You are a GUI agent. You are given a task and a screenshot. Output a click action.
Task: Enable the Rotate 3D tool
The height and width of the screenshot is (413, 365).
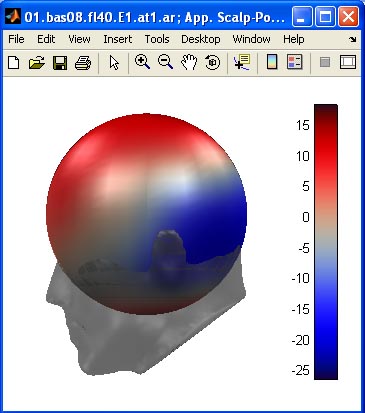[x=212, y=62]
